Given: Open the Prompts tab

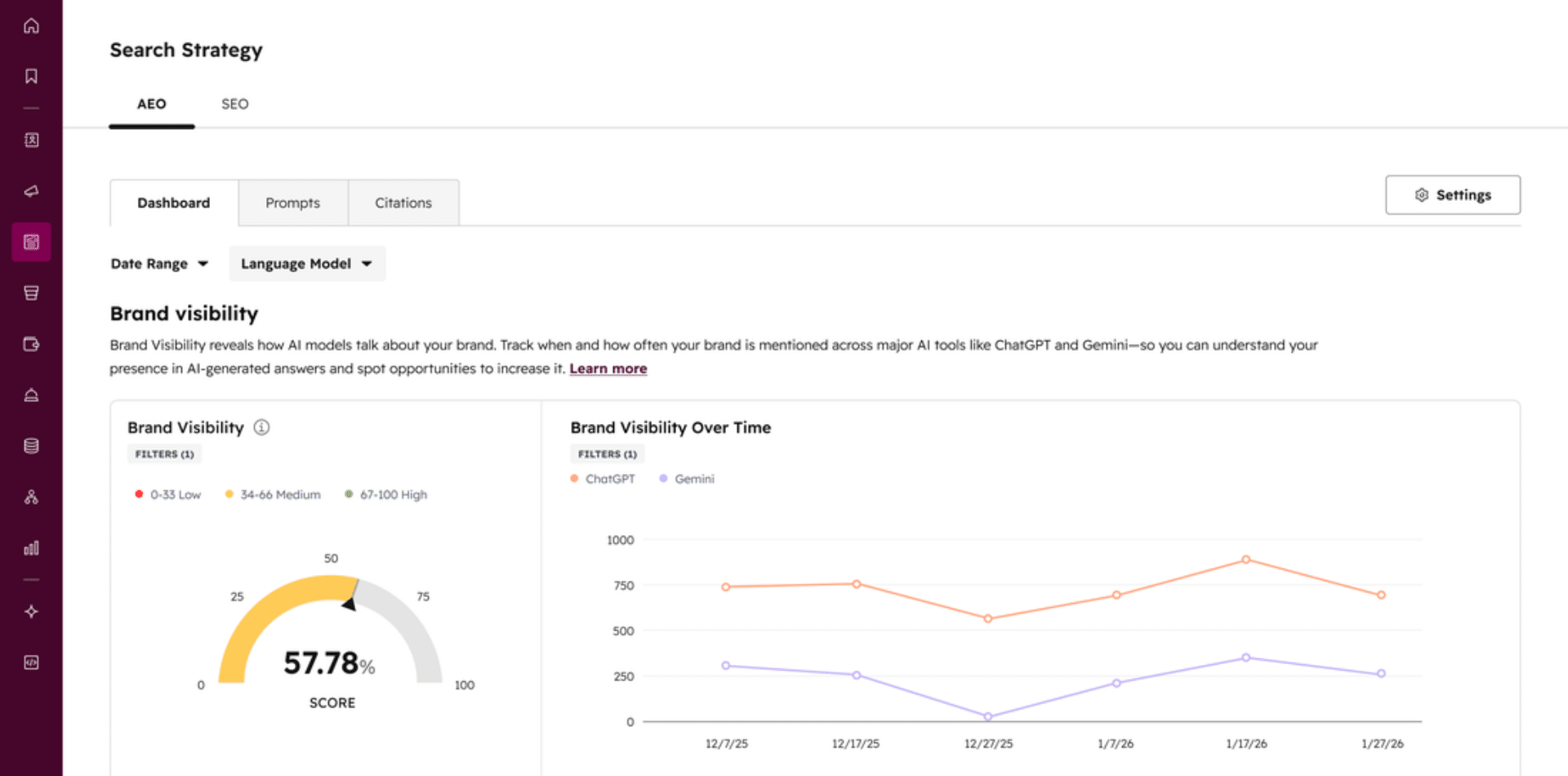Looking at the screenshot, I should tap(292, 203).
